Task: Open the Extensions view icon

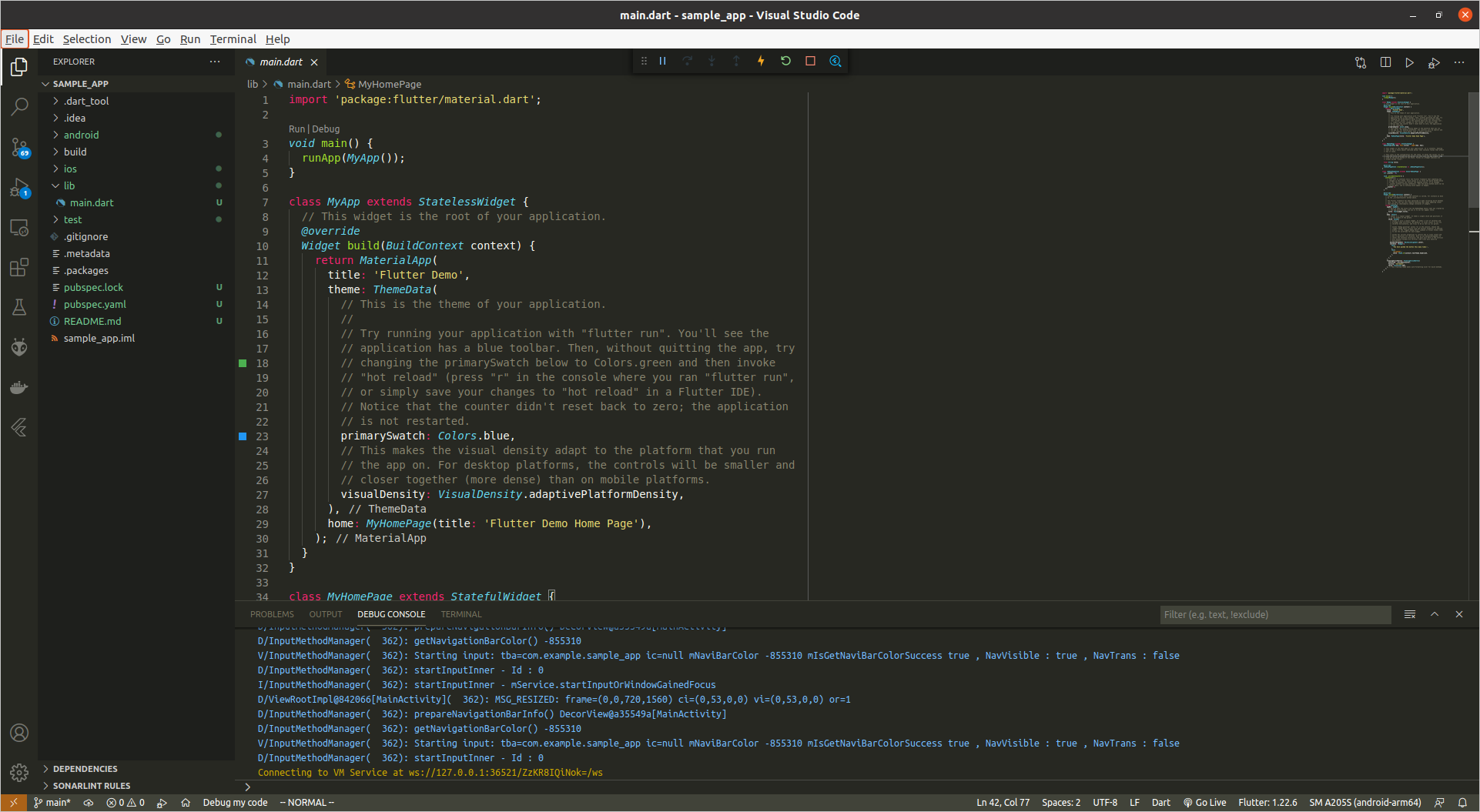Action: click(19, 267)
